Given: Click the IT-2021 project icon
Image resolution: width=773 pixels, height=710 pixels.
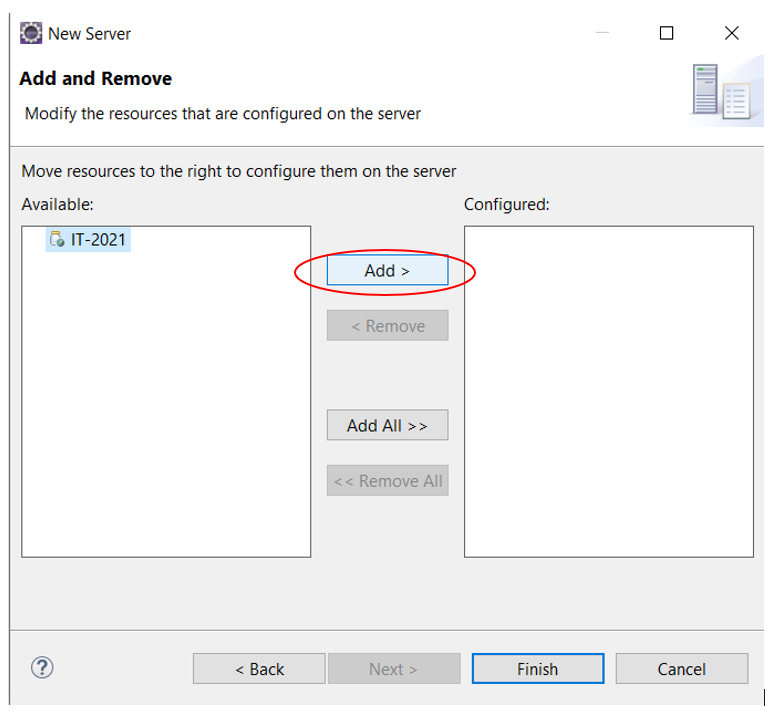Looking at the screenshot, I should [x=57, y=239].
